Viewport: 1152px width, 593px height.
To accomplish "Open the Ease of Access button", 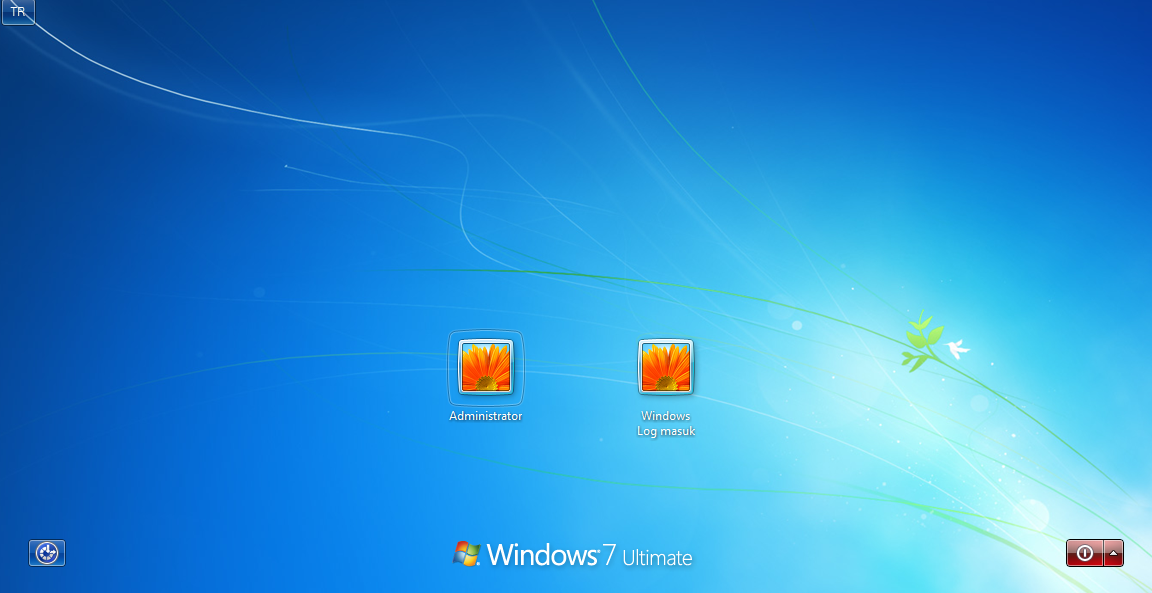I will coord(47,553).
